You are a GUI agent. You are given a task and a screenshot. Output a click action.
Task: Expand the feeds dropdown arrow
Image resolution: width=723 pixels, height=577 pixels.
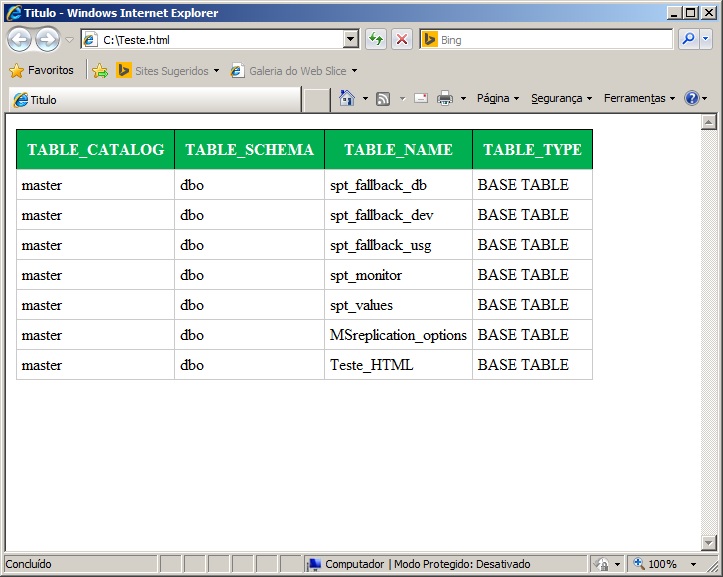(x=403, y=98)
